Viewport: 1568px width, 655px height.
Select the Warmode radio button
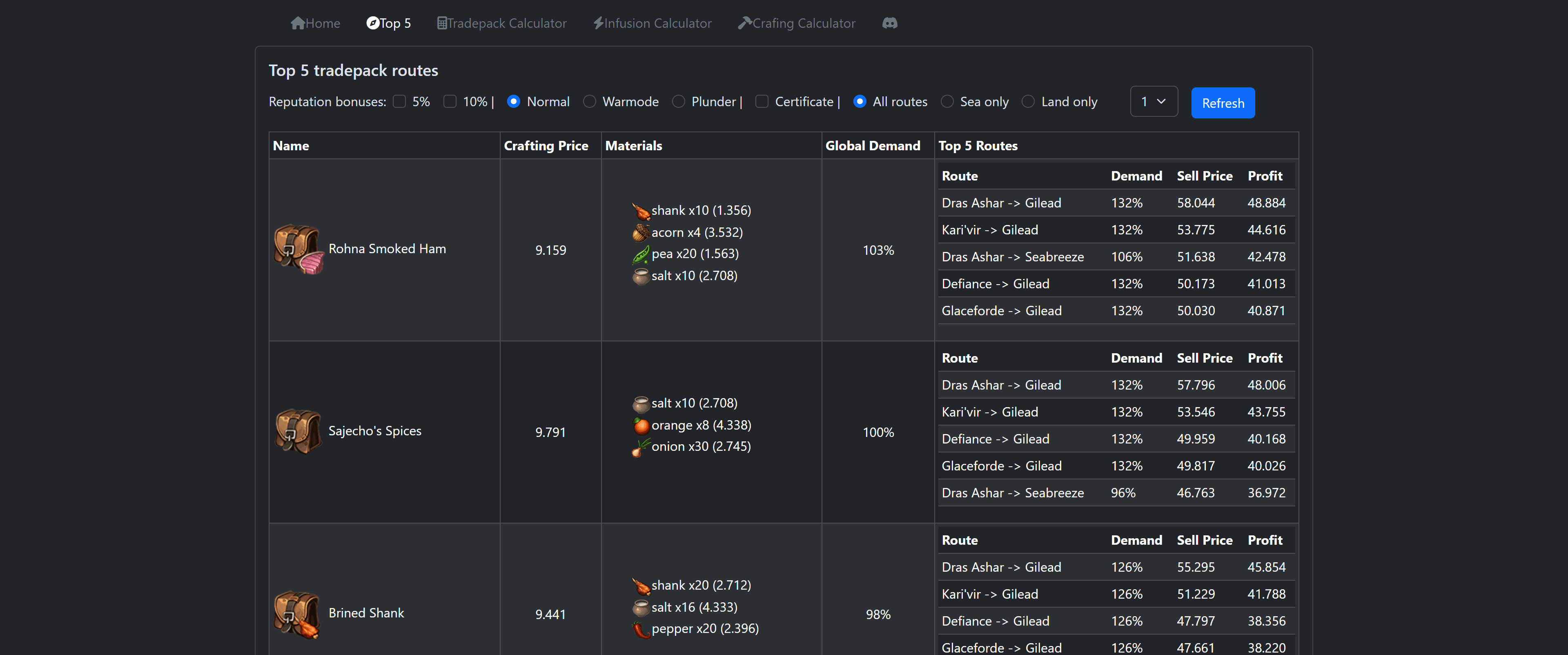point(589,102)
